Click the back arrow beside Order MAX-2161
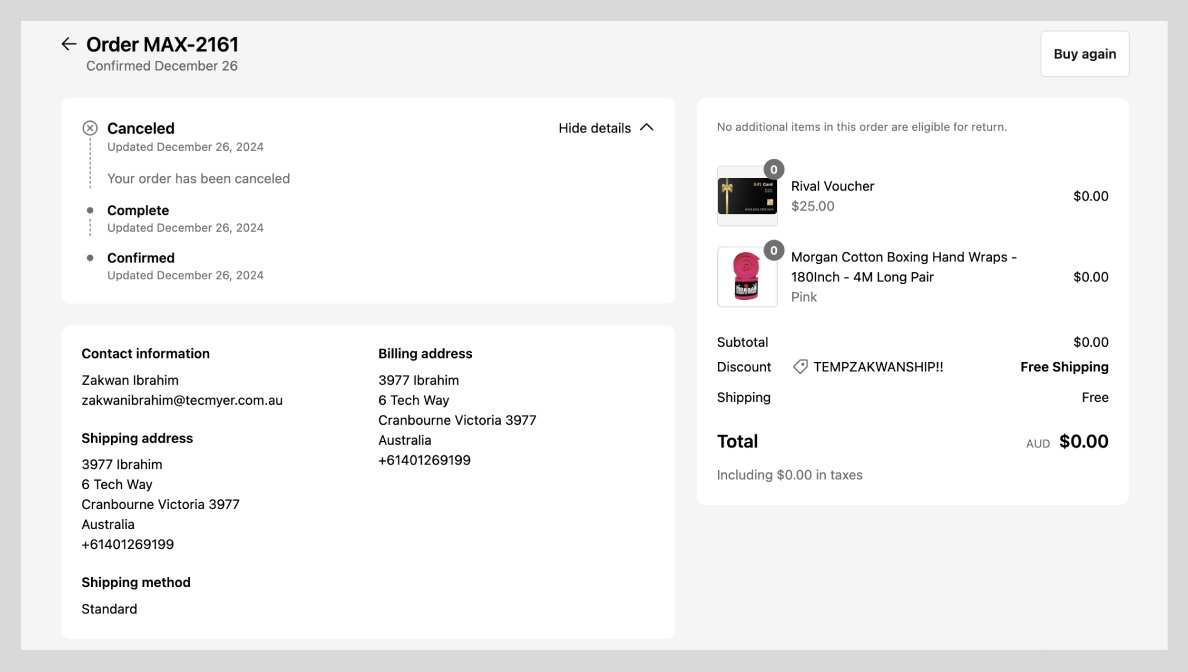 point(68,44)
